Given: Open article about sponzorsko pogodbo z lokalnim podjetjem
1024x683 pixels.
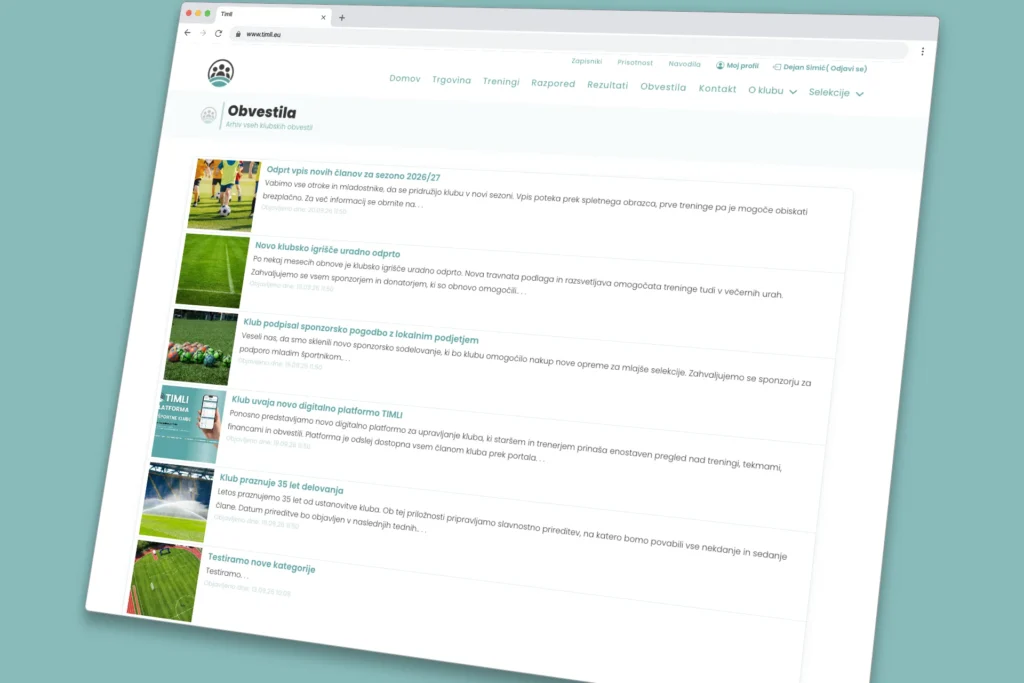Looking at the screenshot, I should tap(360, 331).
